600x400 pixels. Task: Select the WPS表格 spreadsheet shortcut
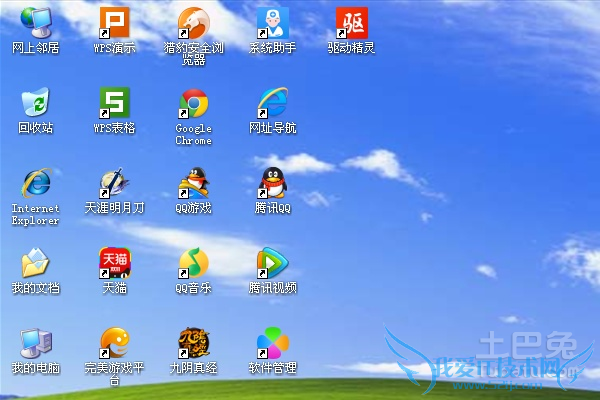coord(114,103)
